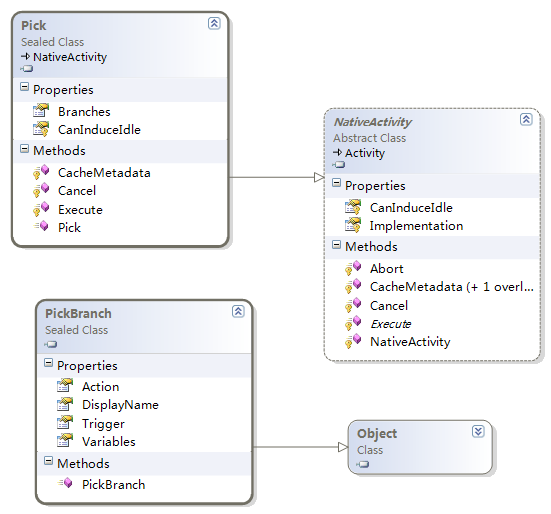The image size is (551, 514).
Task: Expand the Object class chevron
Action: [x=478, y=431]
